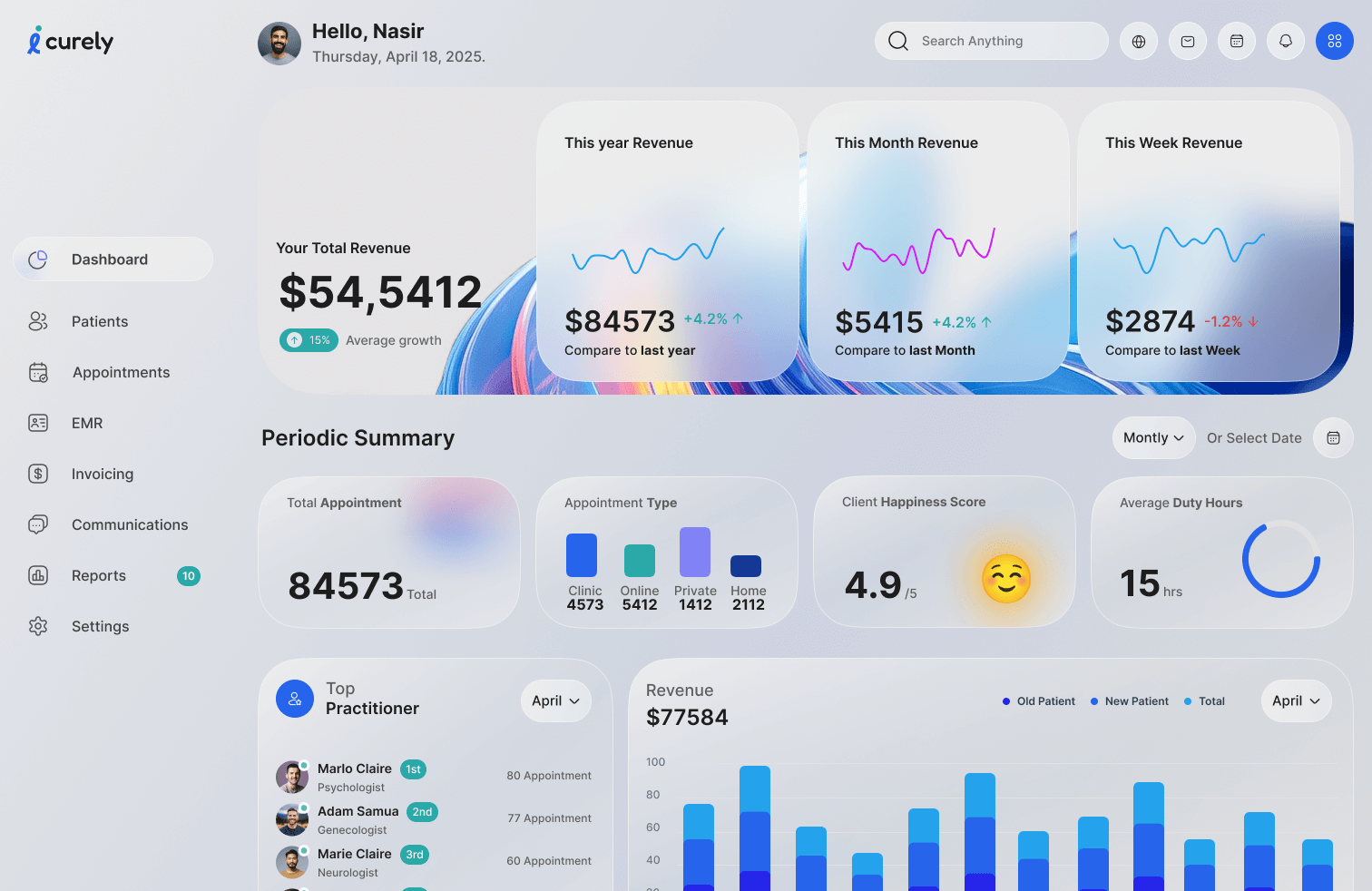
Task: Click the notification bell icon
Action: click(x=1286, y=42)
